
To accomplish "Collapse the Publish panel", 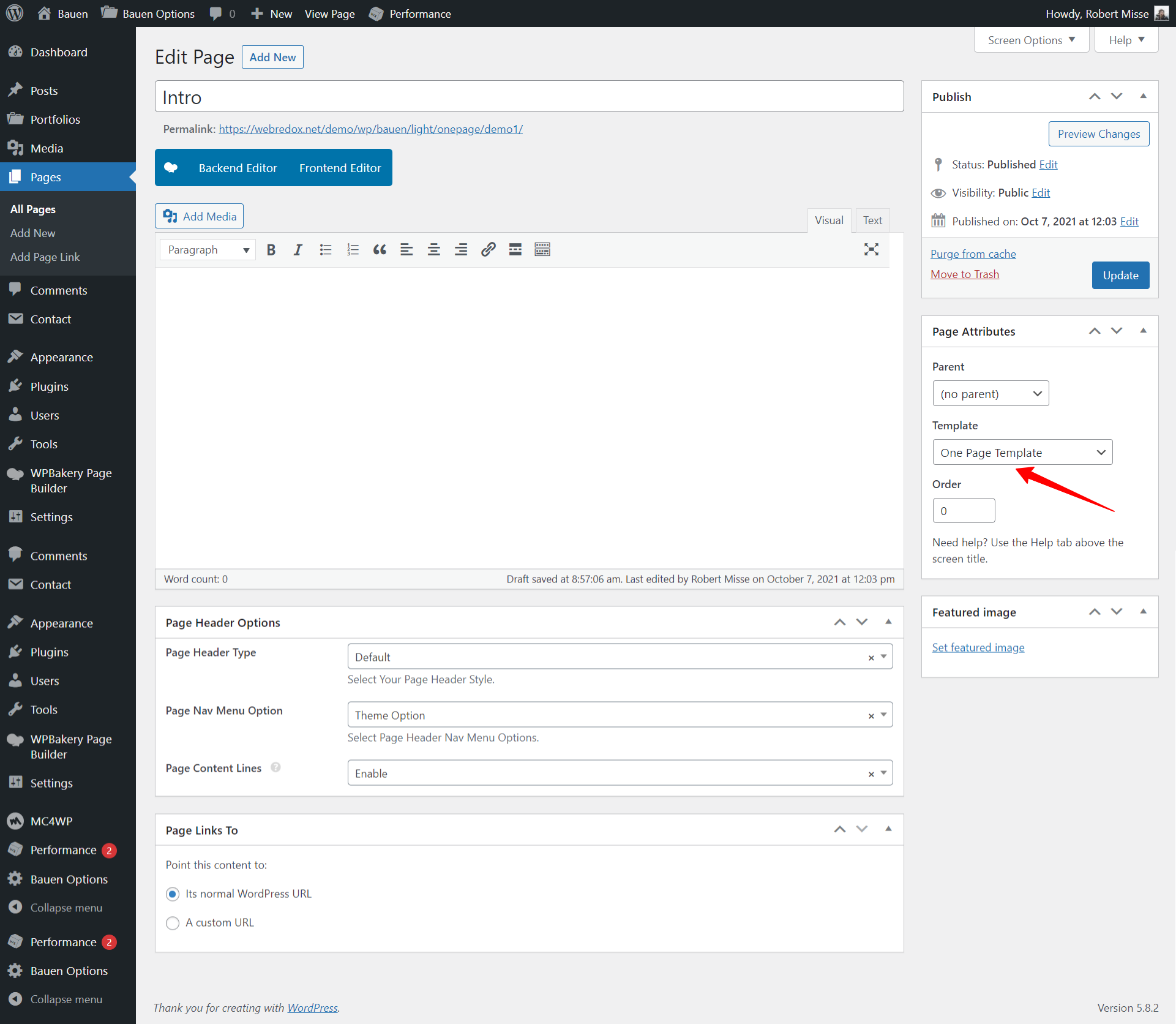I will [x=1143, y=96].
